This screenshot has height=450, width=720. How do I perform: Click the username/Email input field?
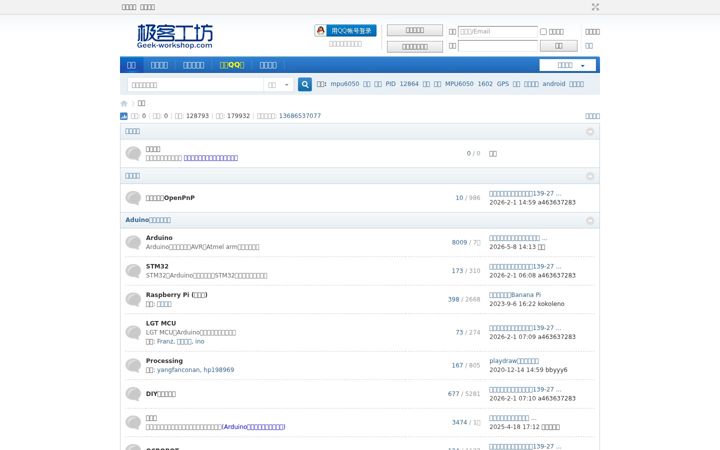[x=497, y=32]
